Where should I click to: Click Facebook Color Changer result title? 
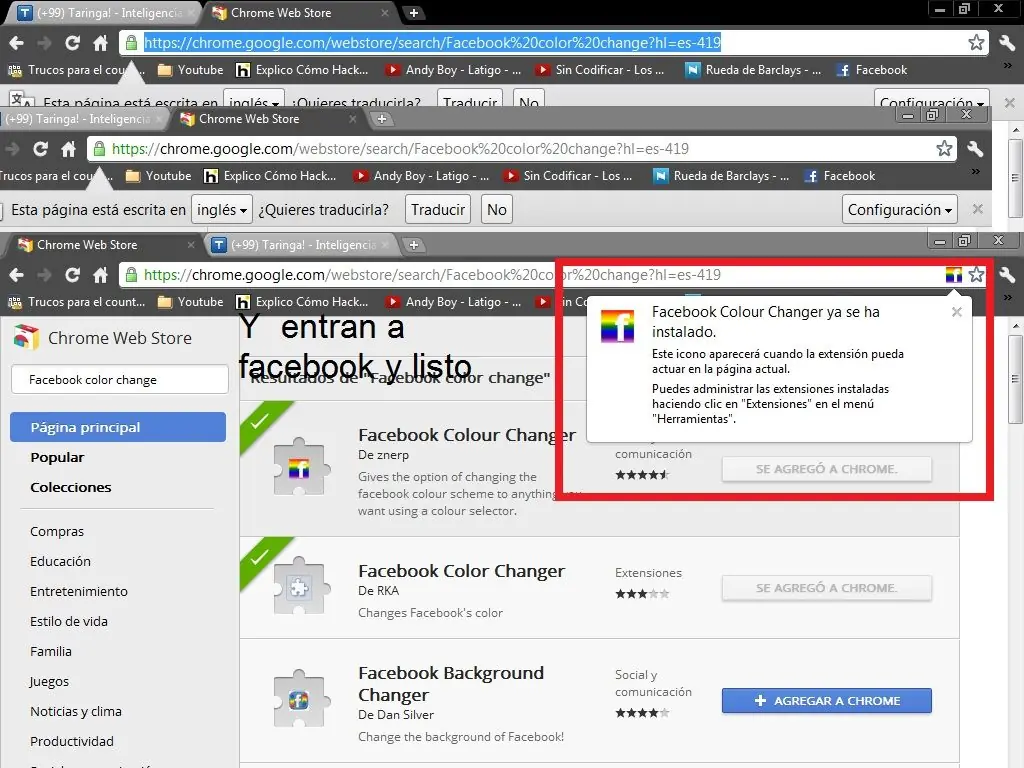tap(461, 571)
